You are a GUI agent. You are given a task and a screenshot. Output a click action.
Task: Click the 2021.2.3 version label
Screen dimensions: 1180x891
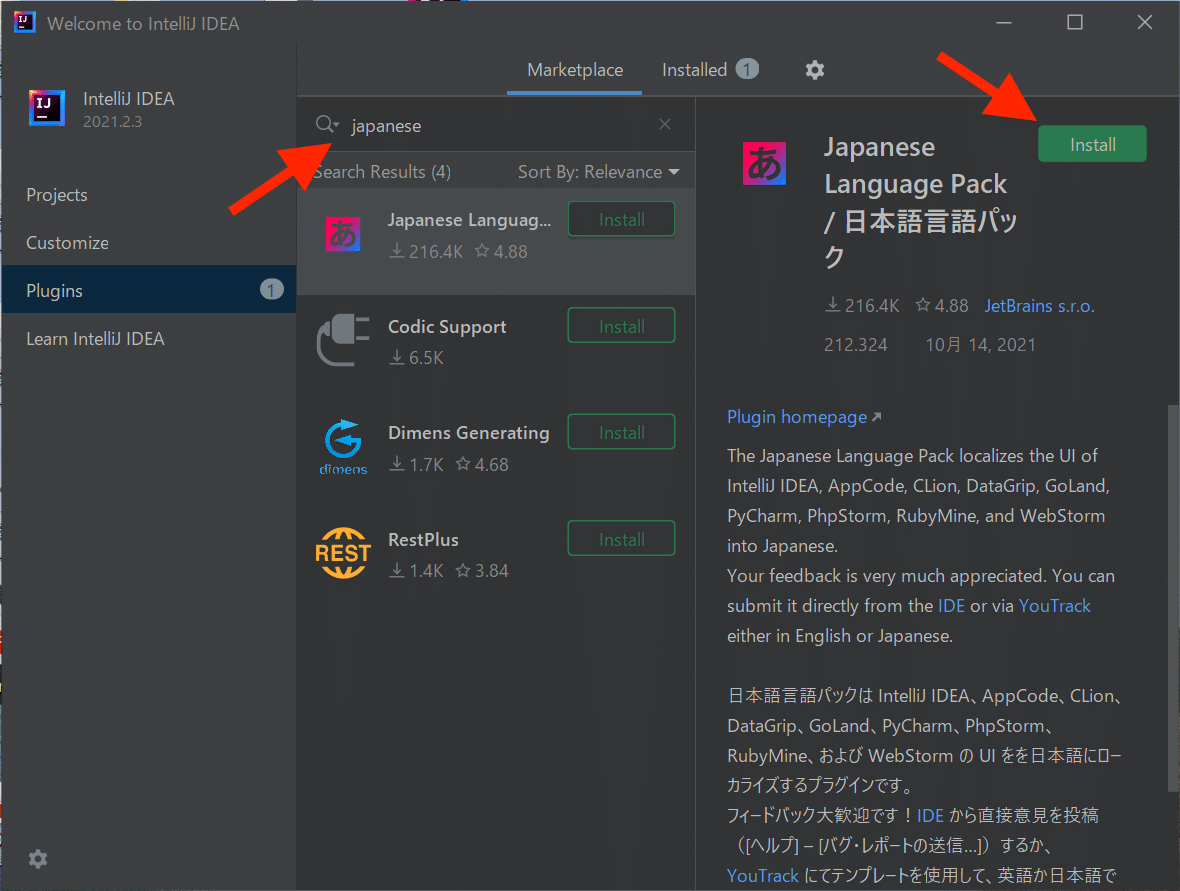point(112,122)
